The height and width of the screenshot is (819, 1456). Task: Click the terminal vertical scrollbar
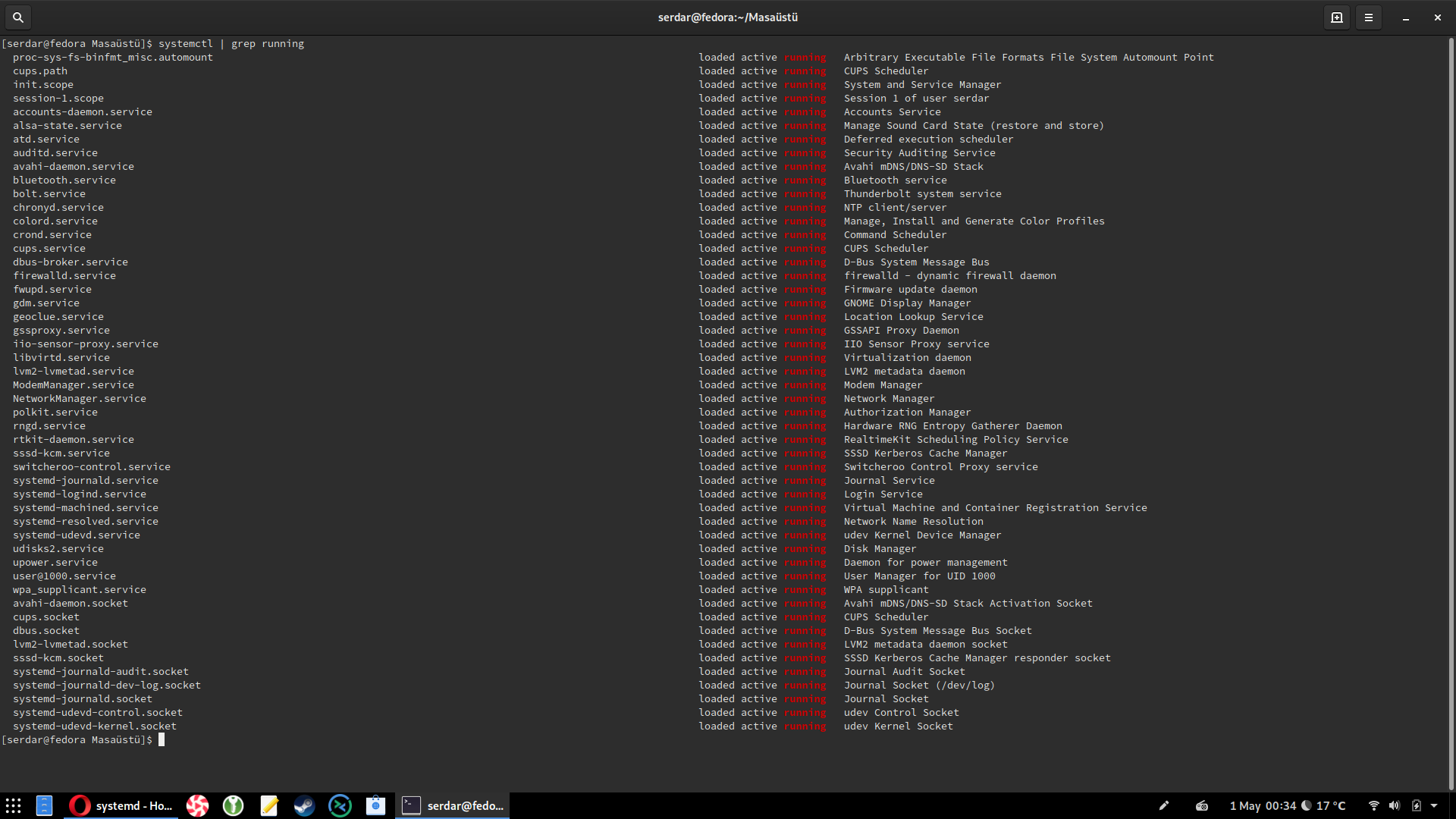click(1451, 413)
